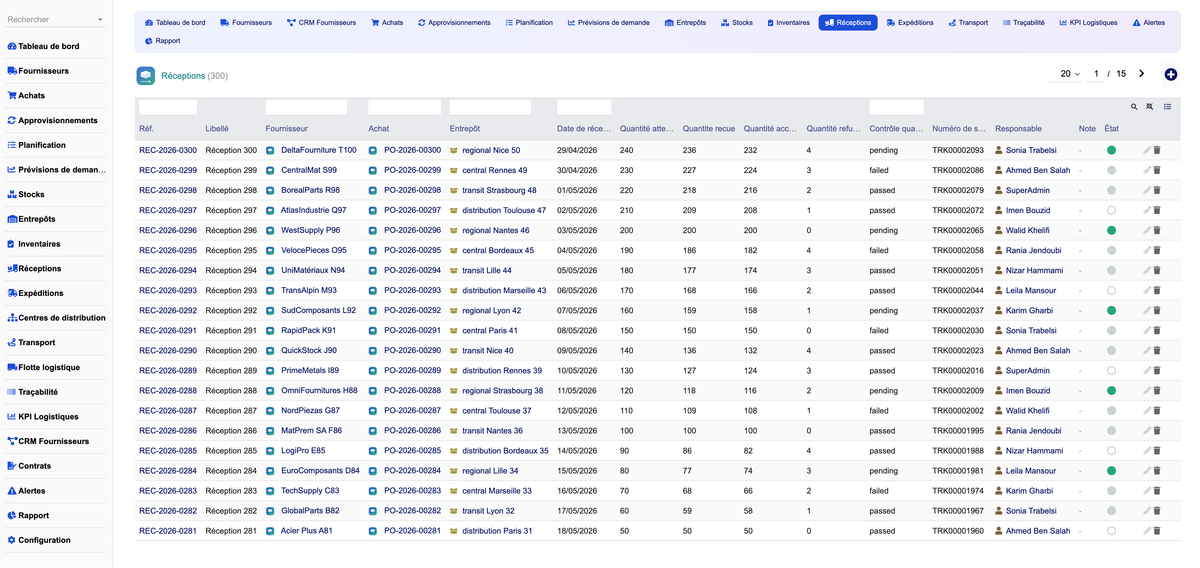
Task: Click person icon beside Sonia Trabelsi in REC-2026-0300 row
Action: pos(999,150)
